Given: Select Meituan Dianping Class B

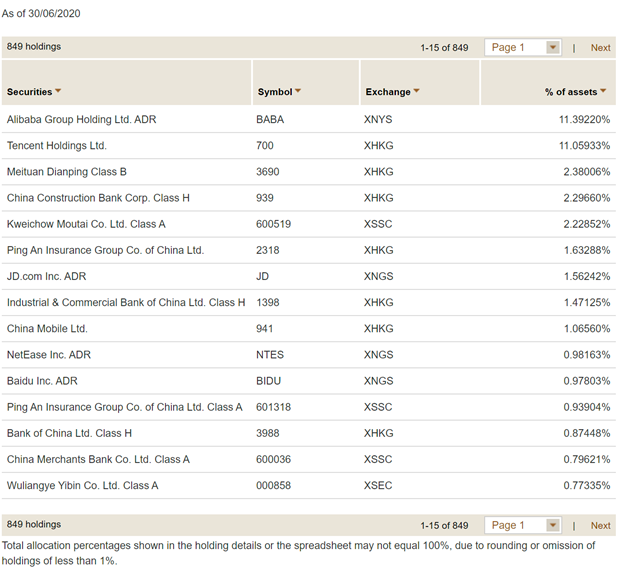Looking at the screenshot, I should [66, 172].
